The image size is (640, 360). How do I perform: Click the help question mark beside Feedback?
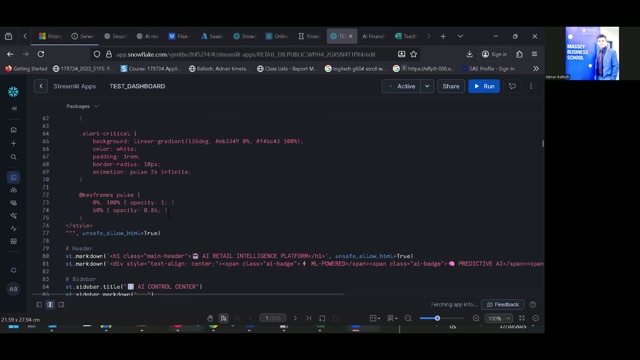[533, 304]
